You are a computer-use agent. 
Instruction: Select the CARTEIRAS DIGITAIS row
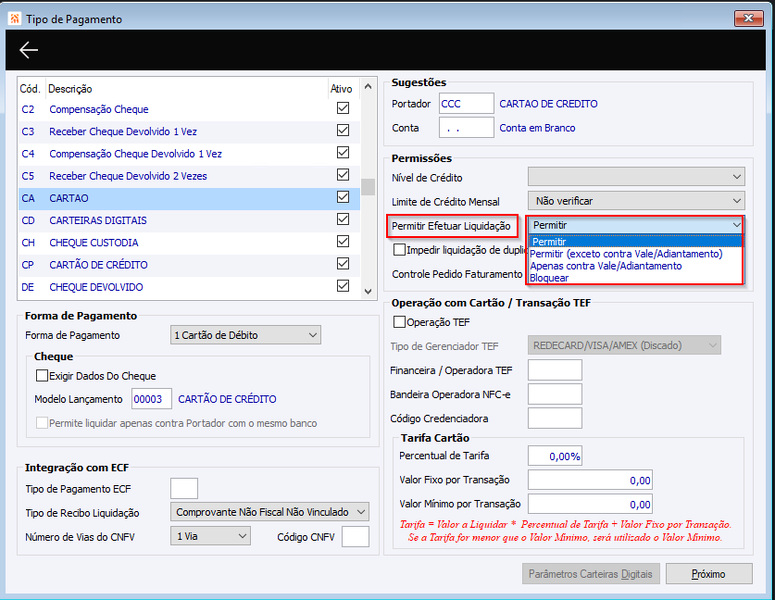point(189,220)
